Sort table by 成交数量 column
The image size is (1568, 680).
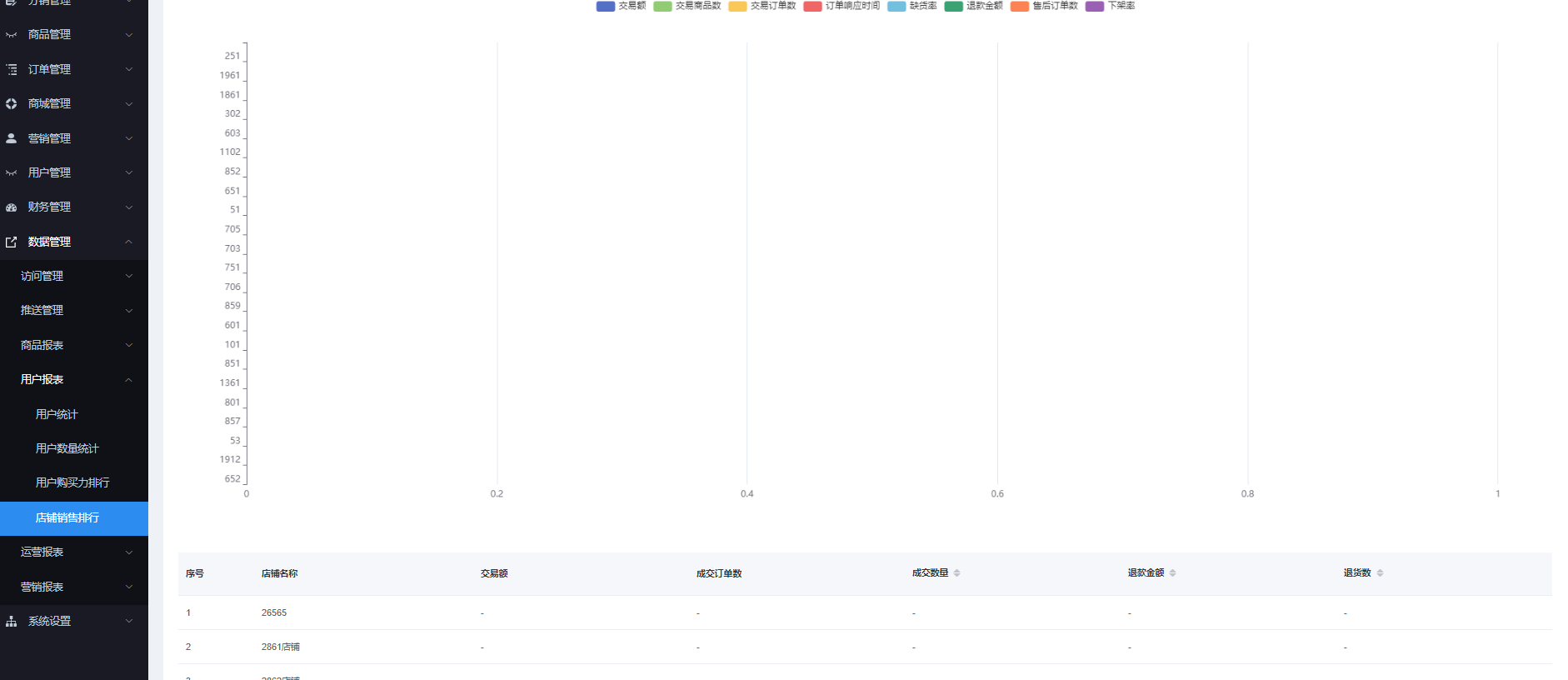tap(956, 573)
